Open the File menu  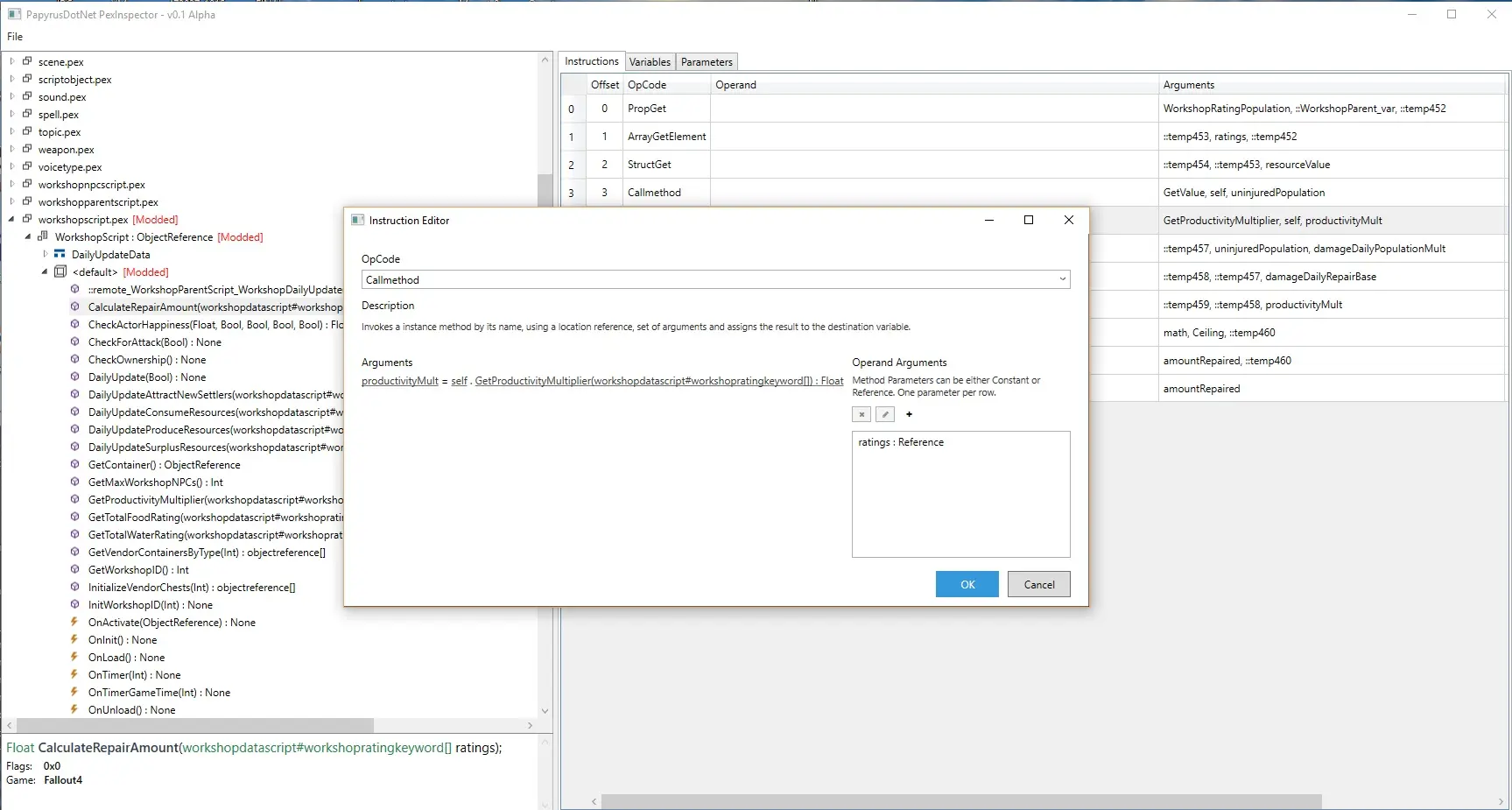14,37
